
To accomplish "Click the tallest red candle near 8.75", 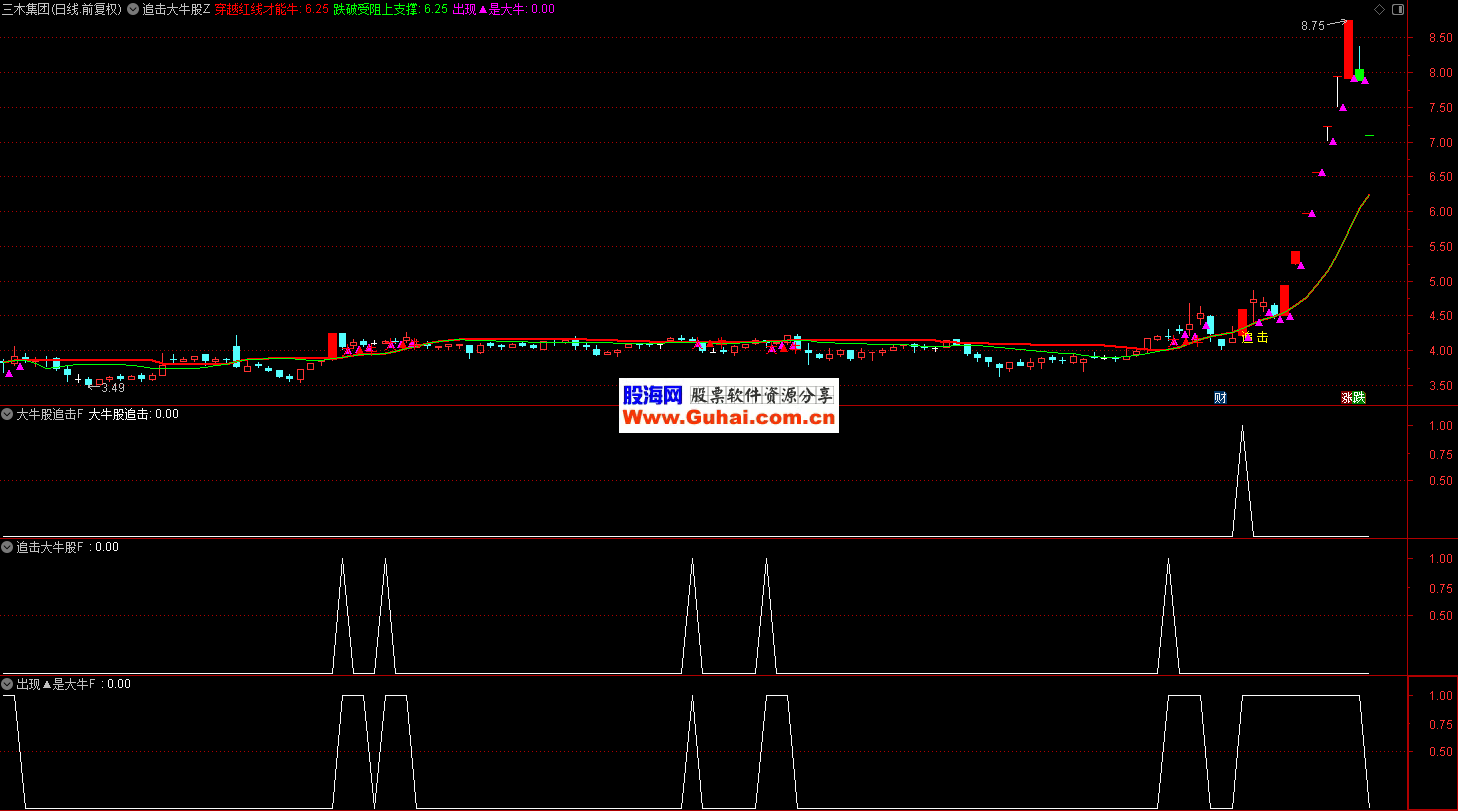I will 1348,50.
